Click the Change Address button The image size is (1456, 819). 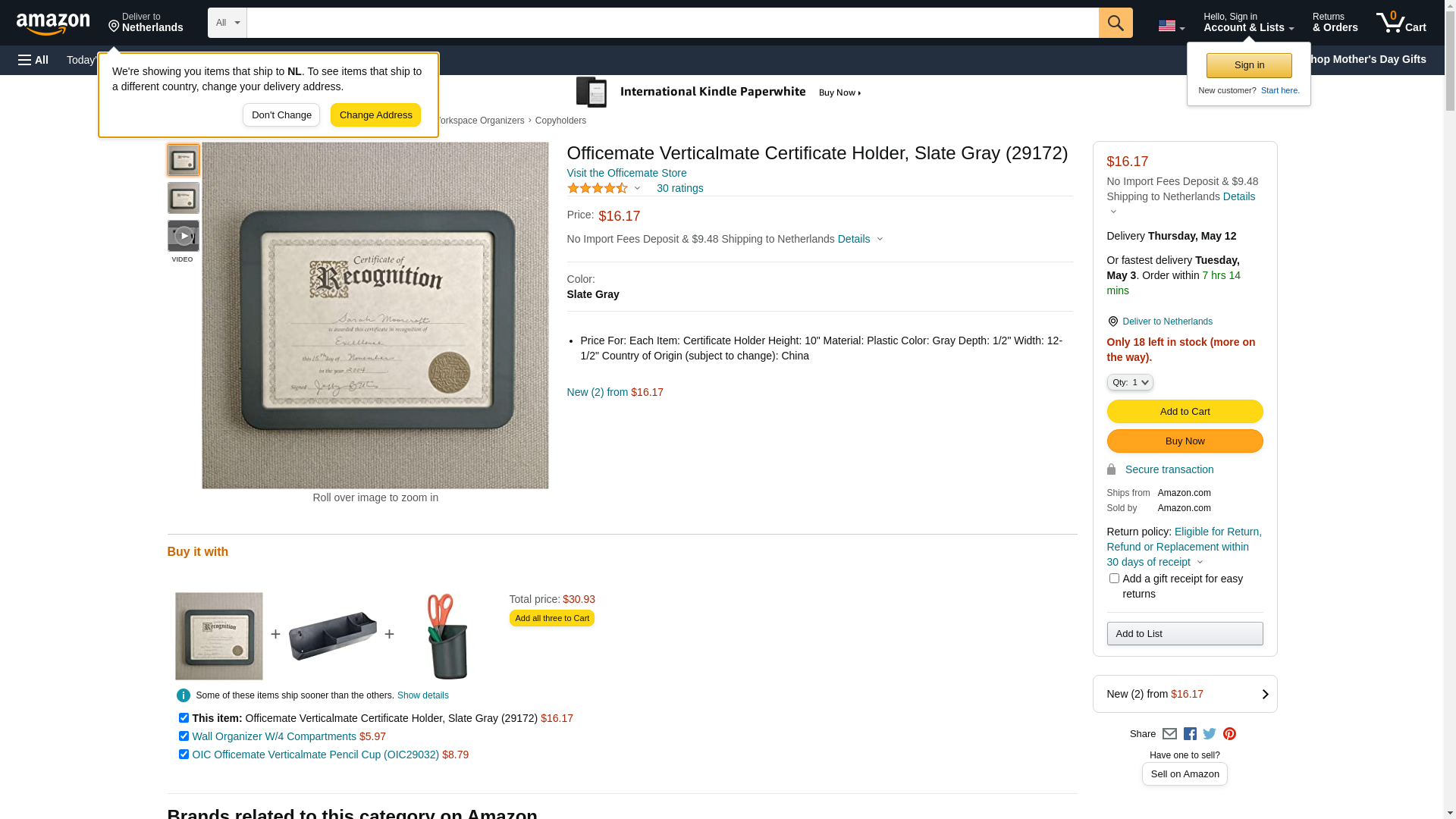[375, 115]
